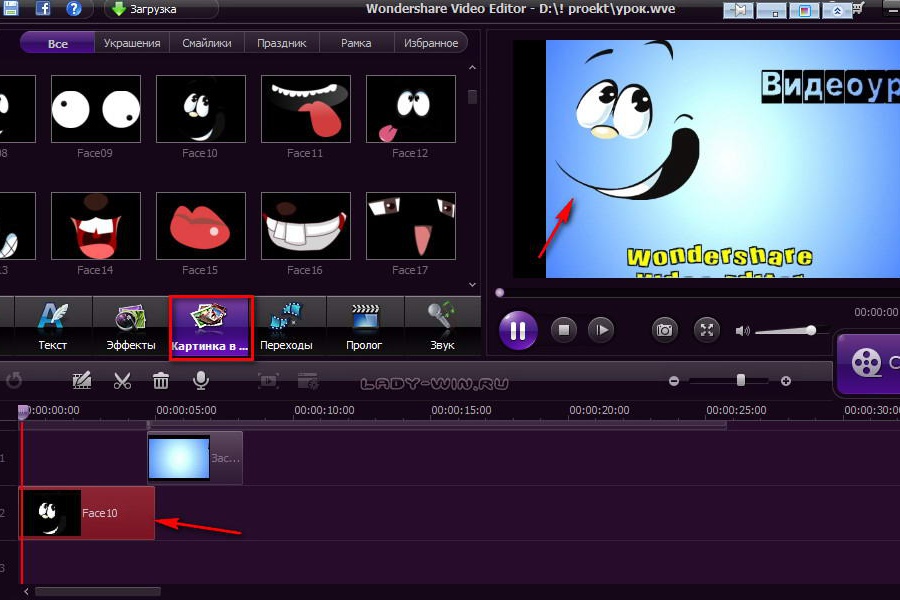Screen dimensions: 900x600
Task: Select the blue video clip on track 1
Action: tap(195, 458)
